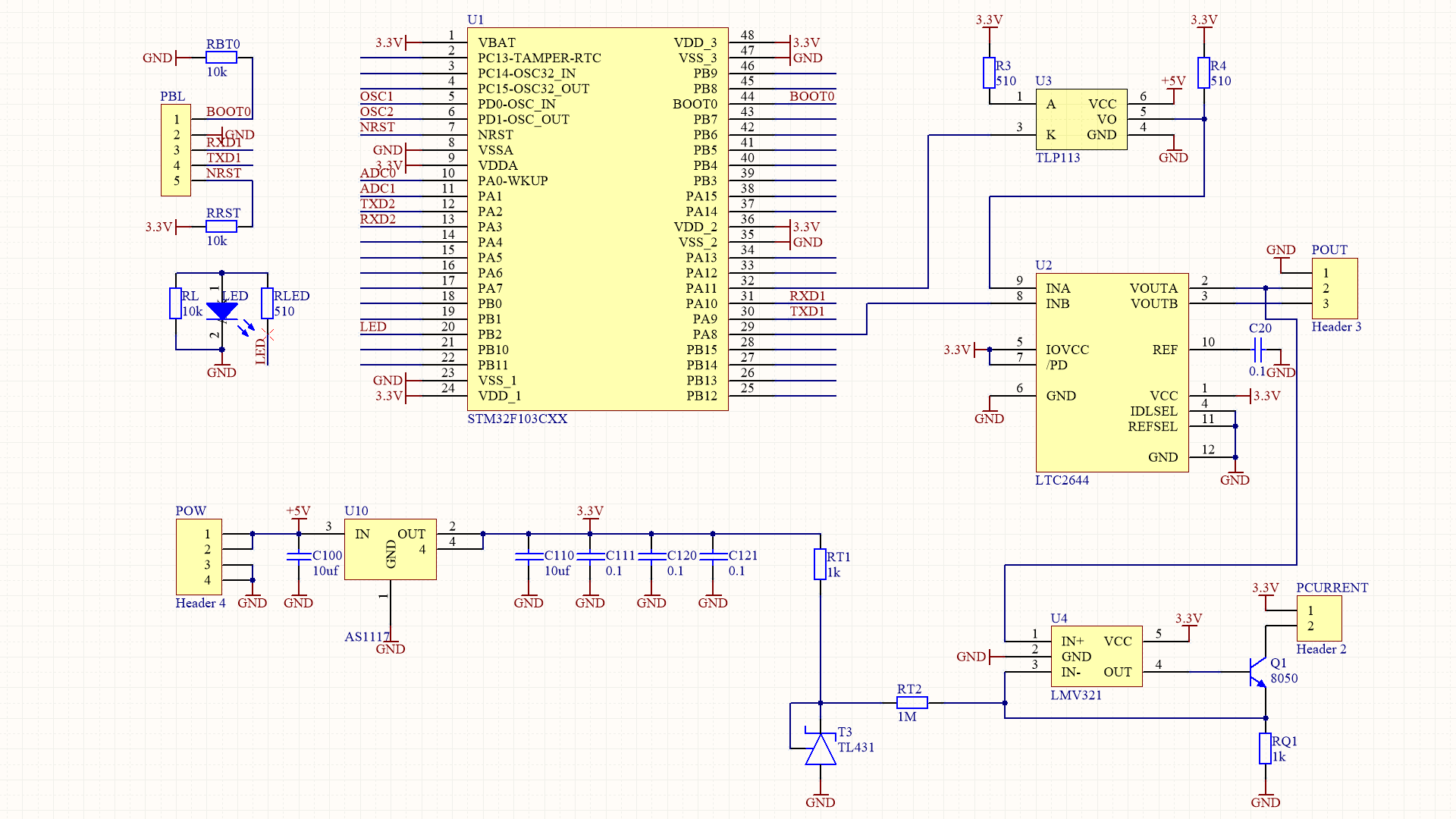Click the POUT Header 3 connector
The image size is (1456, 819).
[1335, 288]
